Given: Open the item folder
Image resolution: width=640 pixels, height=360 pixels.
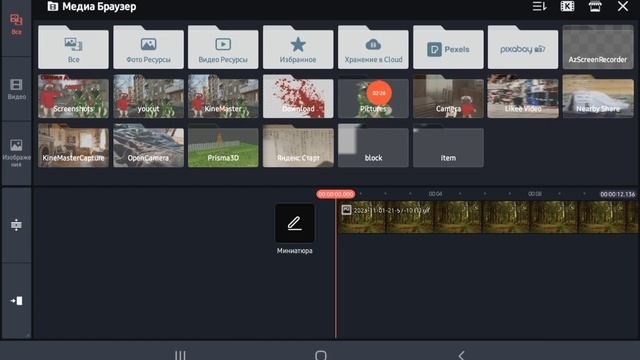Looking at the screenshot, I should [448, 146].
